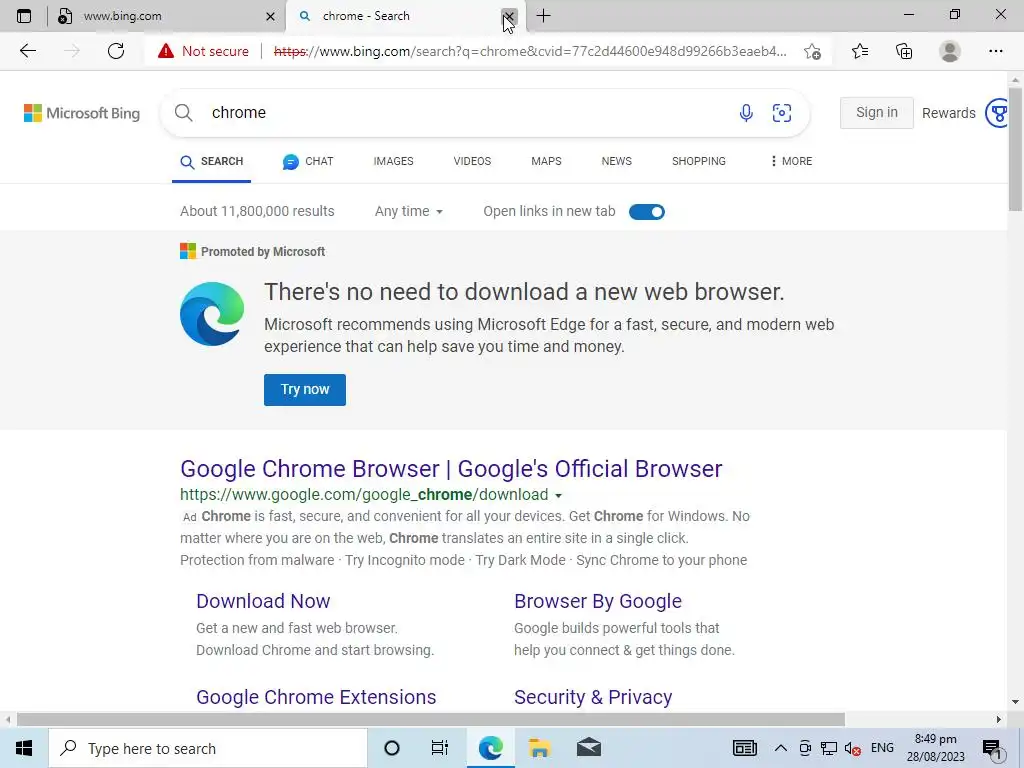Screen dimensions: 1024x768
Task: Open File Explorer from taskbar
Action: click(x=539, y=748)
